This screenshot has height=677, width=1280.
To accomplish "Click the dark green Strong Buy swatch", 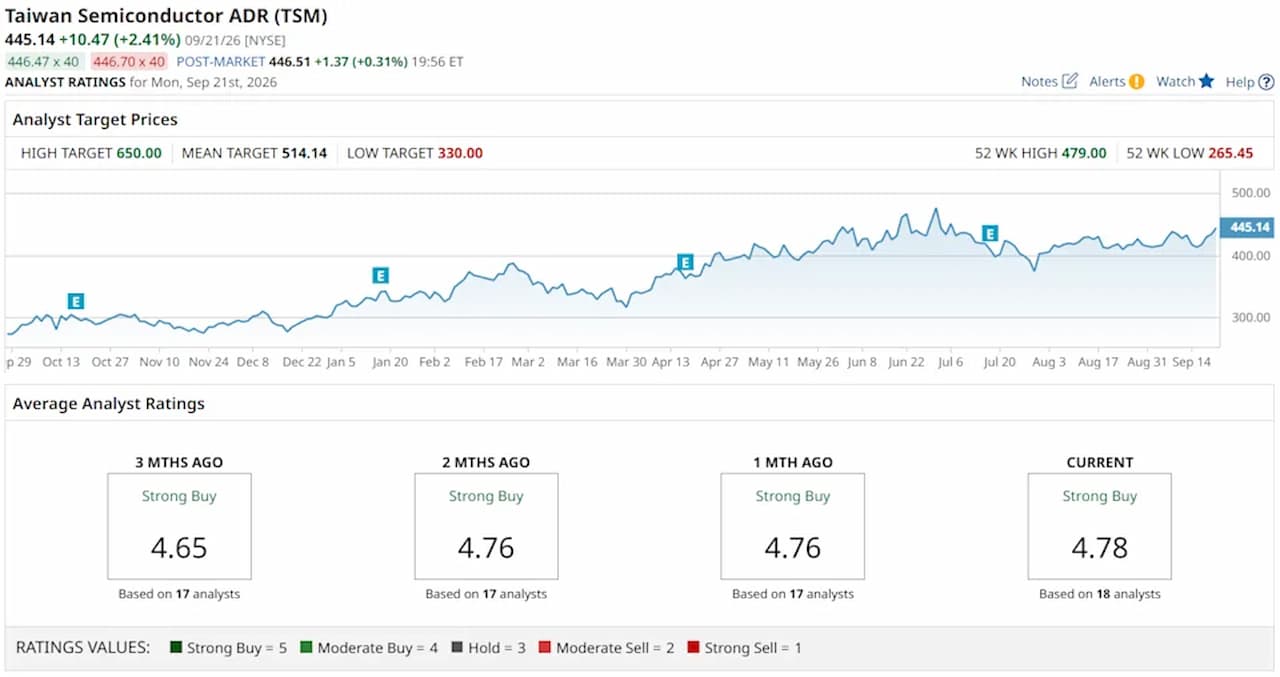I will [177, 648].
